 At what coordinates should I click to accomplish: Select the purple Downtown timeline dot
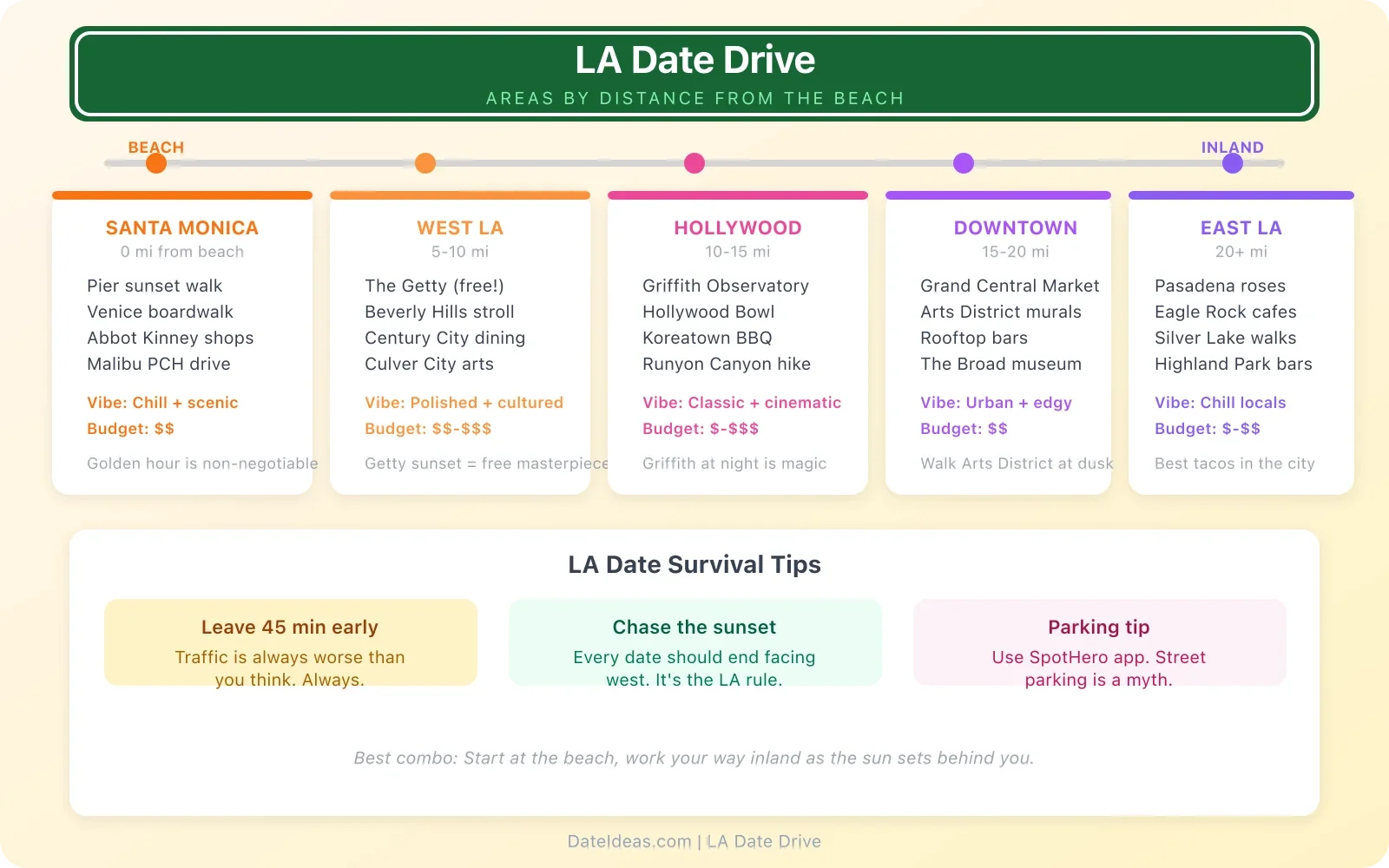(964, 162)
